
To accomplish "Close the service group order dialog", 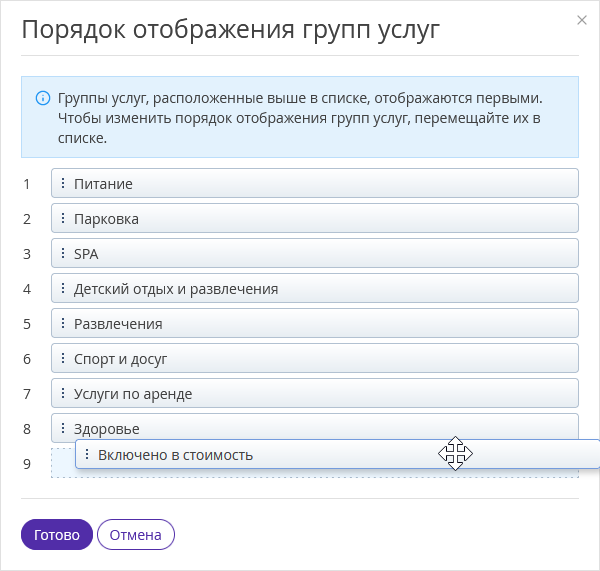I will [582, 20].
